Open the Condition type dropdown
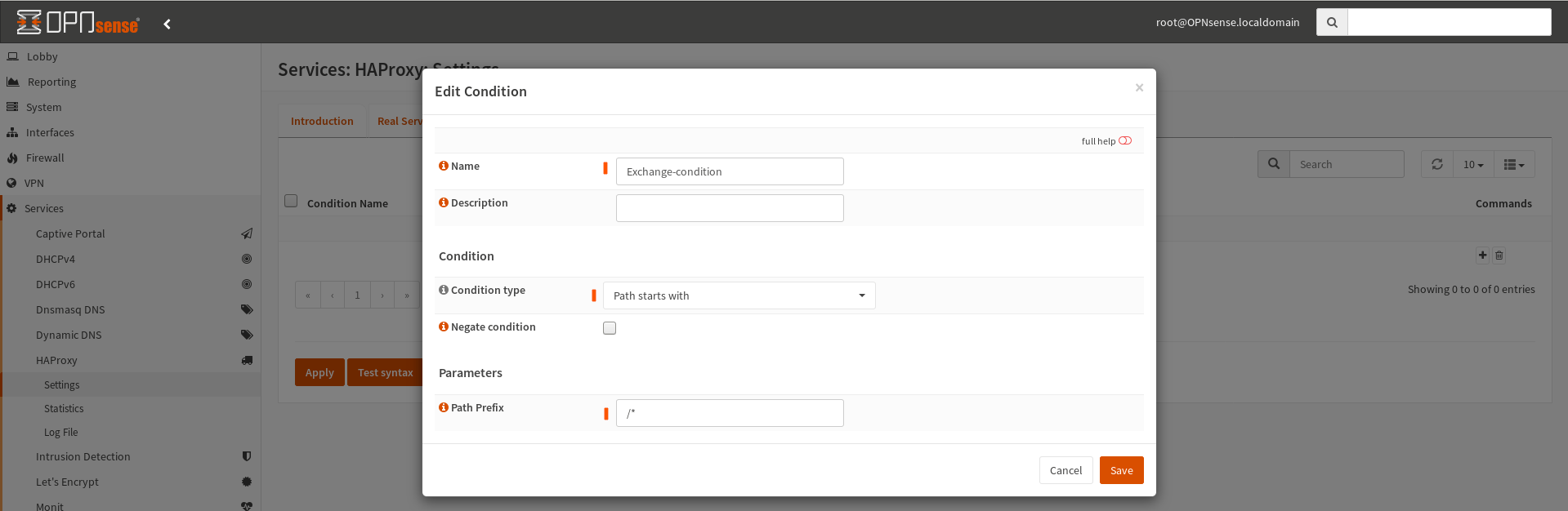The width and height of the screenshot is (1568, 511). pyautogui.click(x=739, y=295)
